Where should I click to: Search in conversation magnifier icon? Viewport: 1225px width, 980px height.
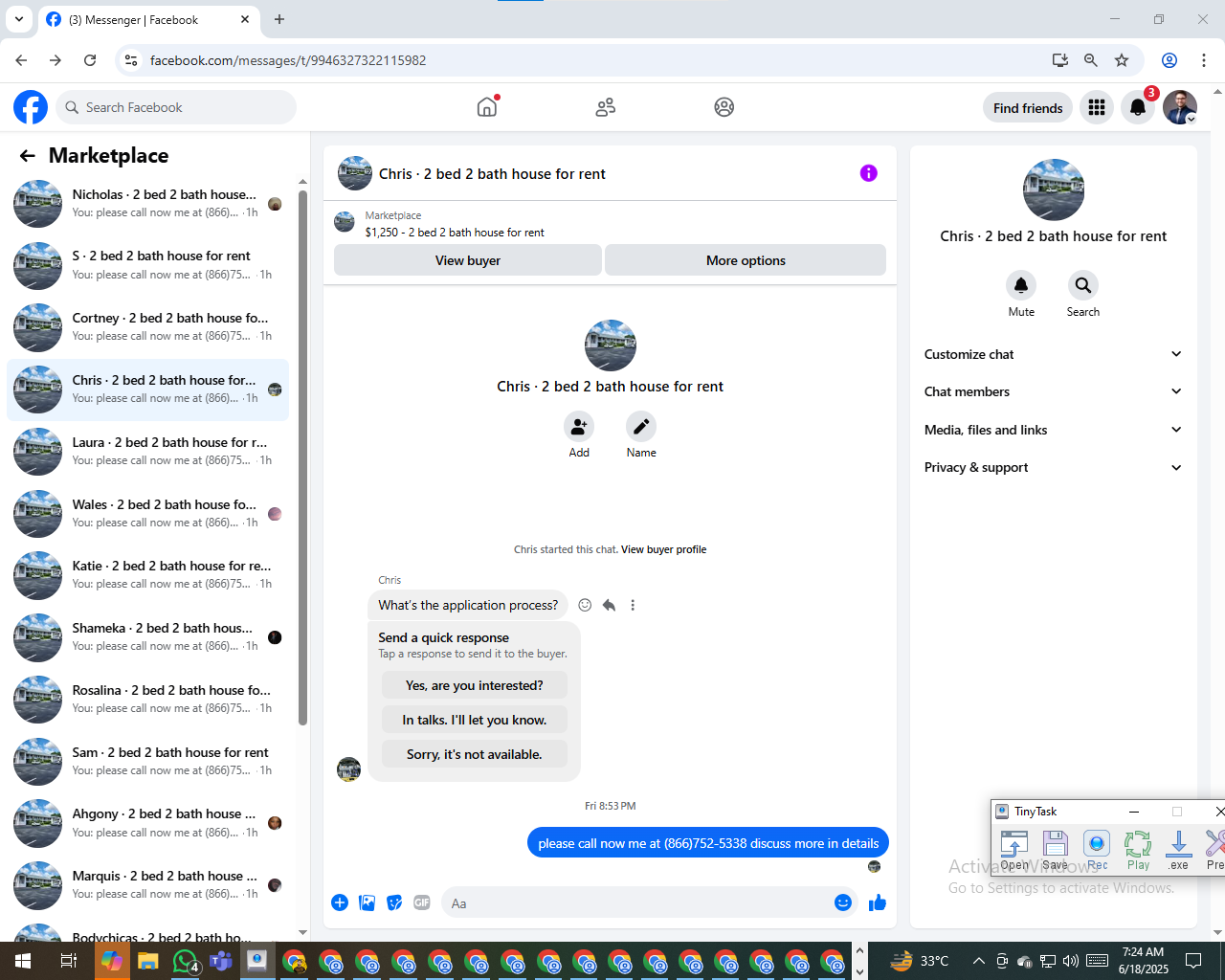1083,285
